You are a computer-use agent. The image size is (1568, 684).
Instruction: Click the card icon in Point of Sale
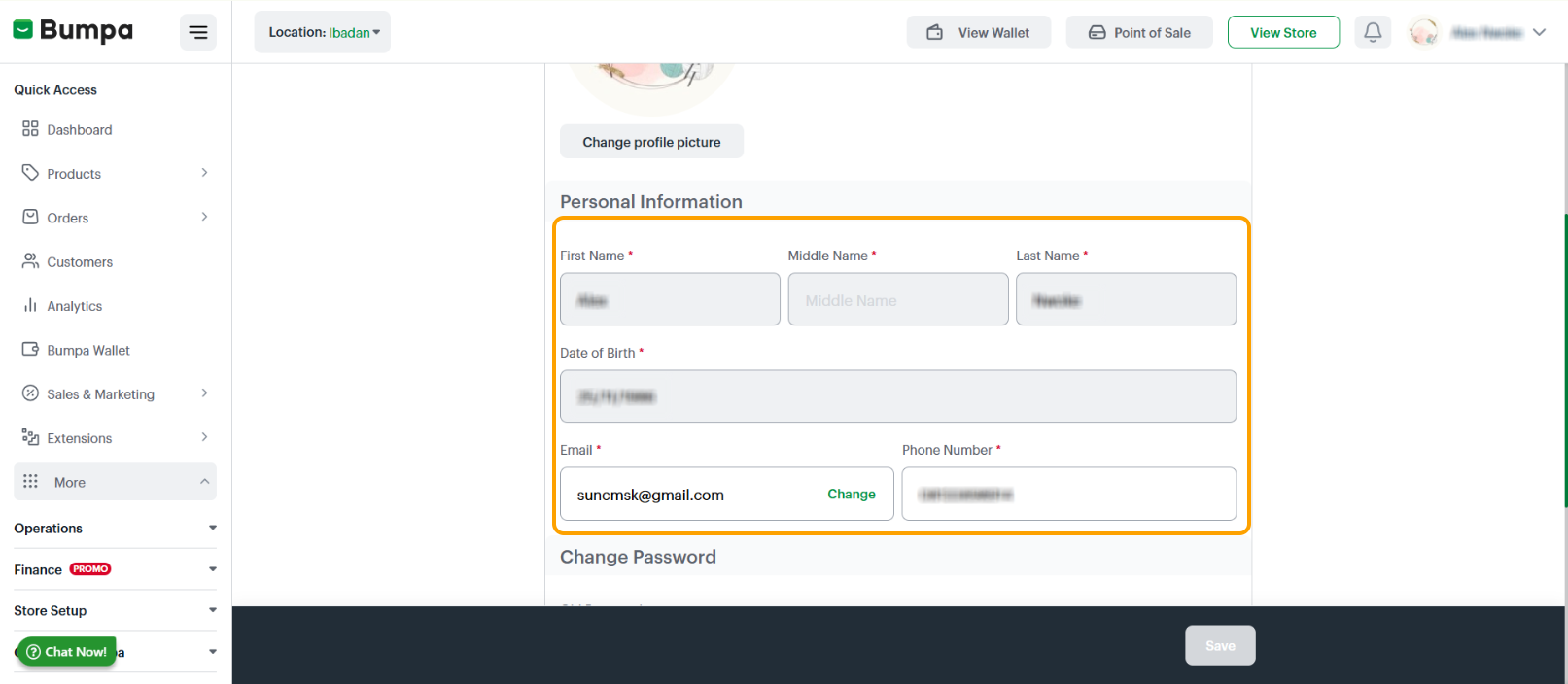(1097, 32)
